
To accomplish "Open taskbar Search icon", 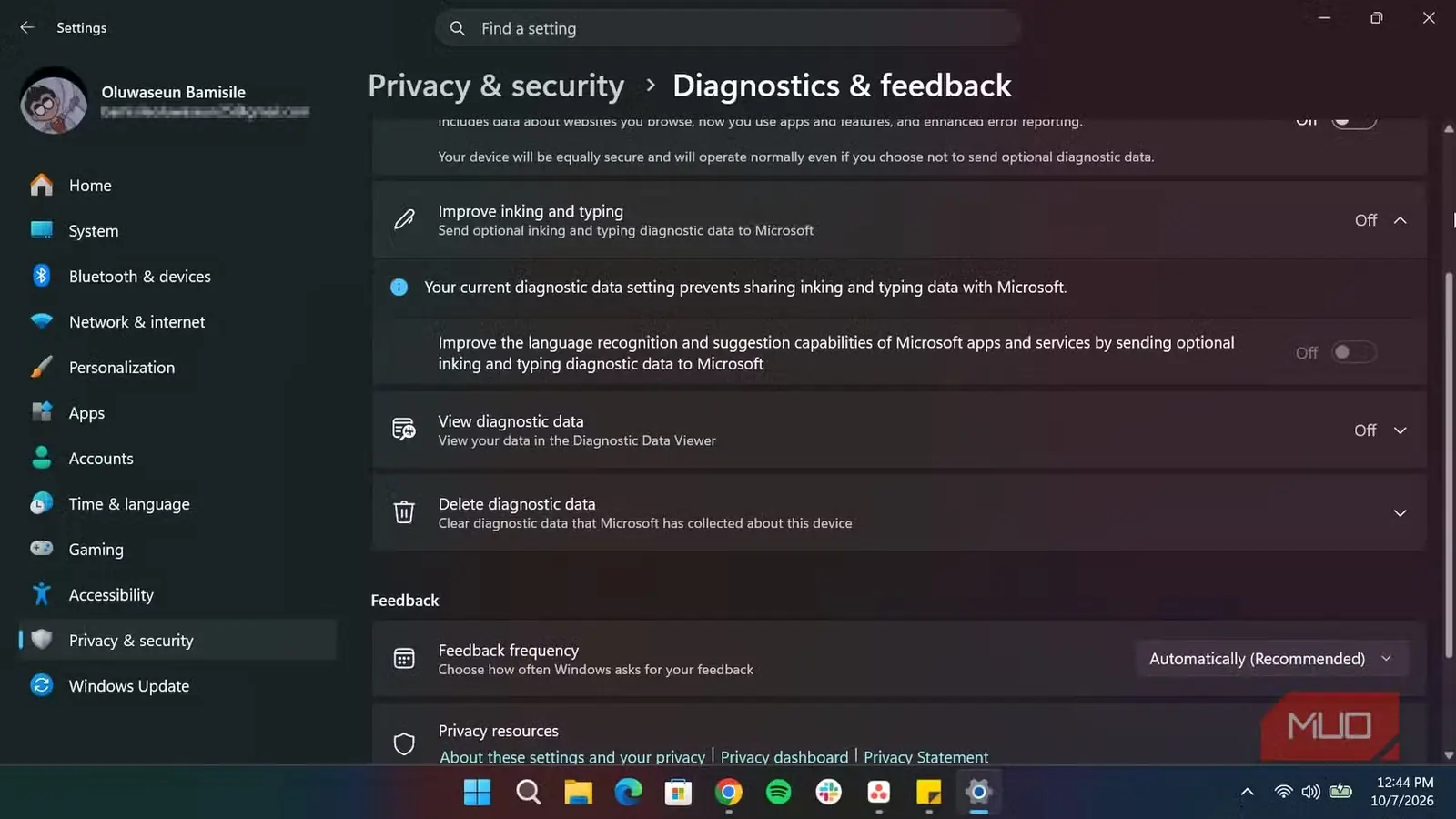I will coord(528,793).
